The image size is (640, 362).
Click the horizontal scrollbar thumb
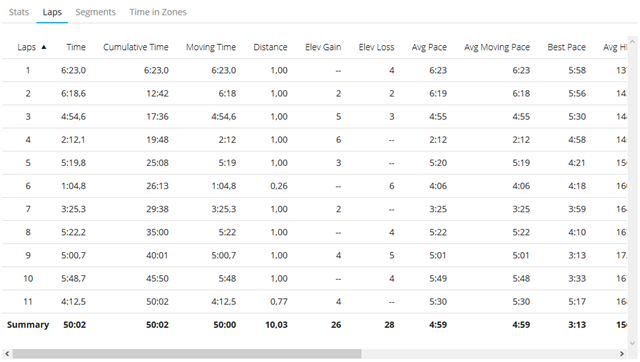point(187,353)
